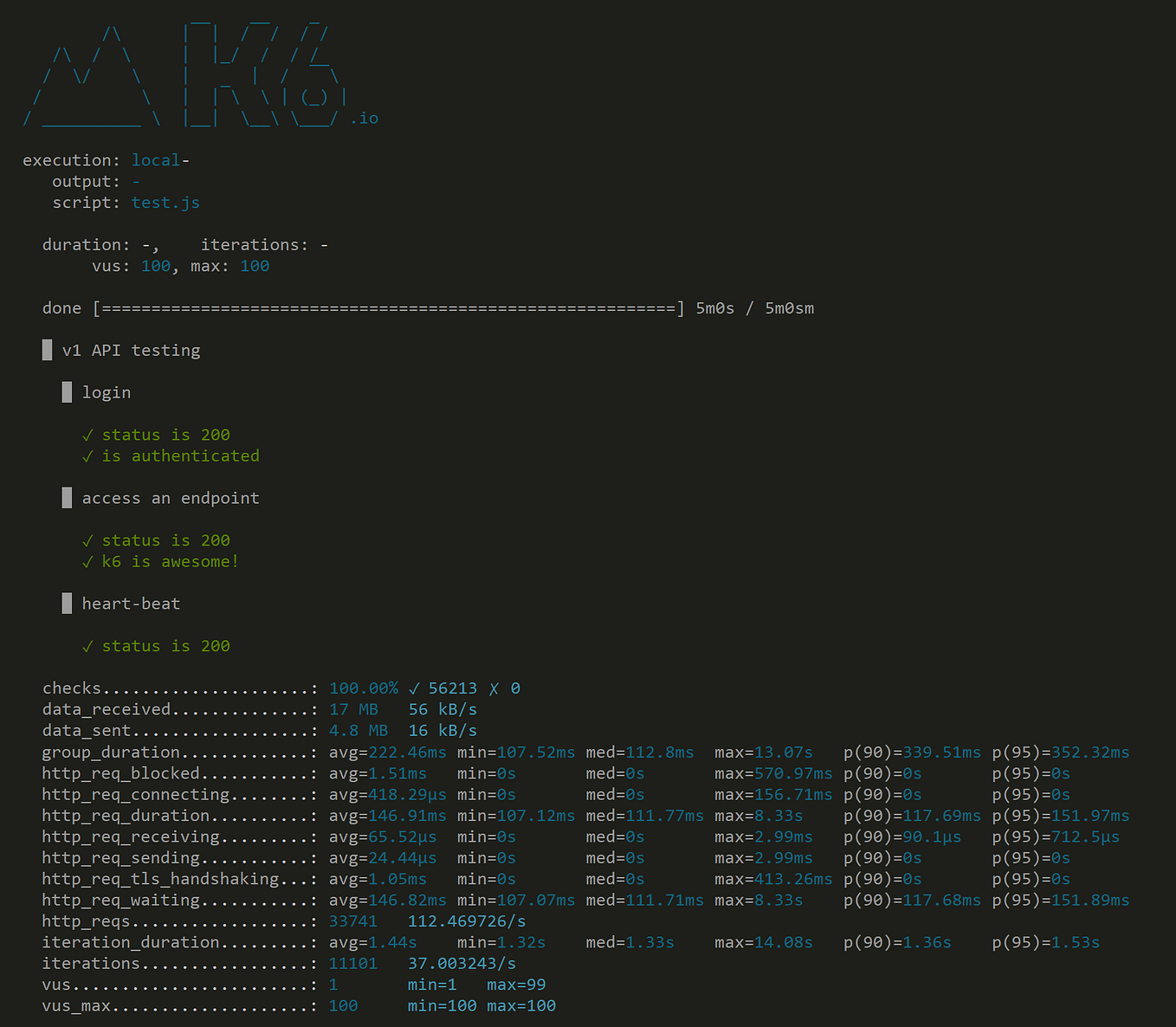Click the checkmark next to 'is authenticated'
Image resolution: width=1176 pixels, height=1027 pixels.
coord(87,455)
